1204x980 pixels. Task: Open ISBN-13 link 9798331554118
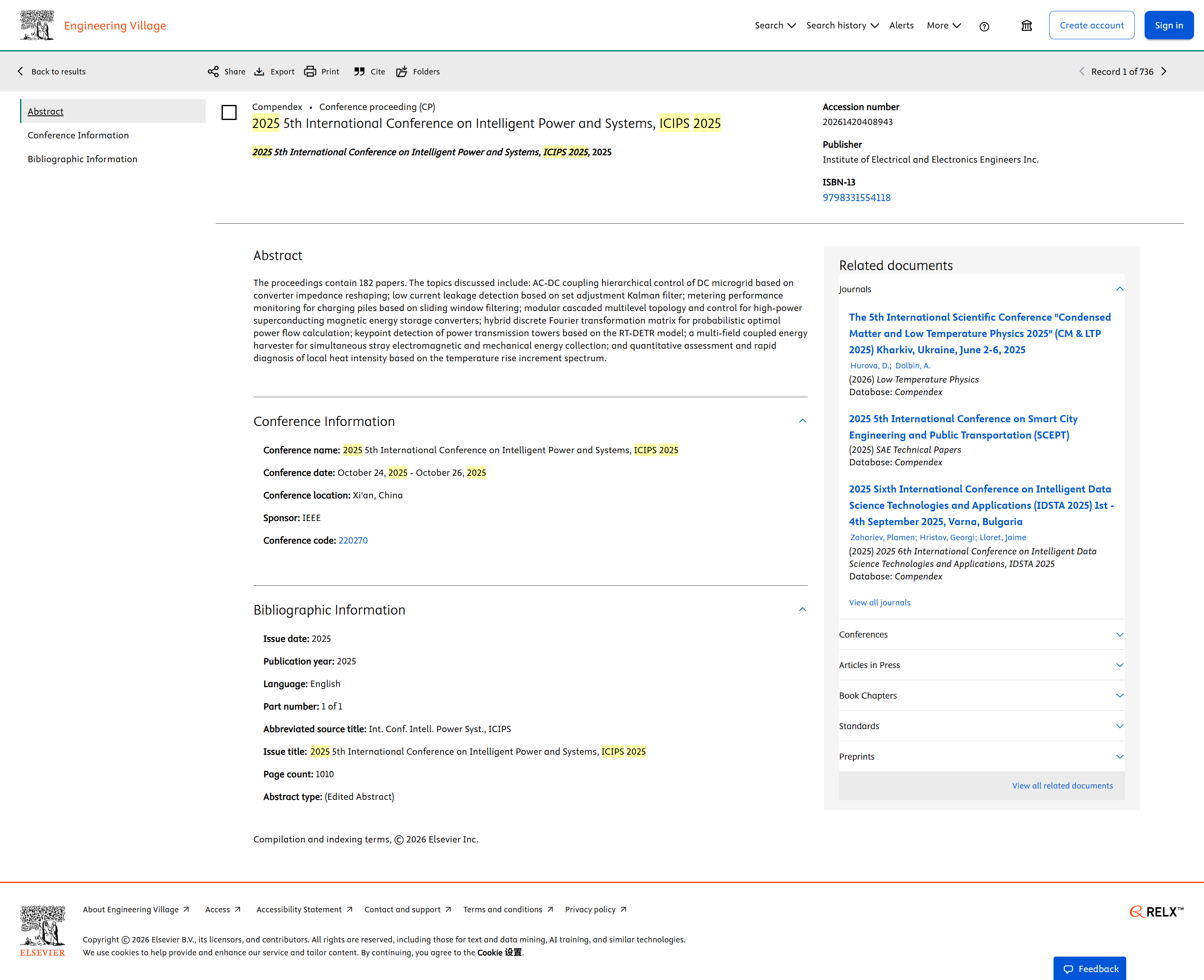pos(856,198)
